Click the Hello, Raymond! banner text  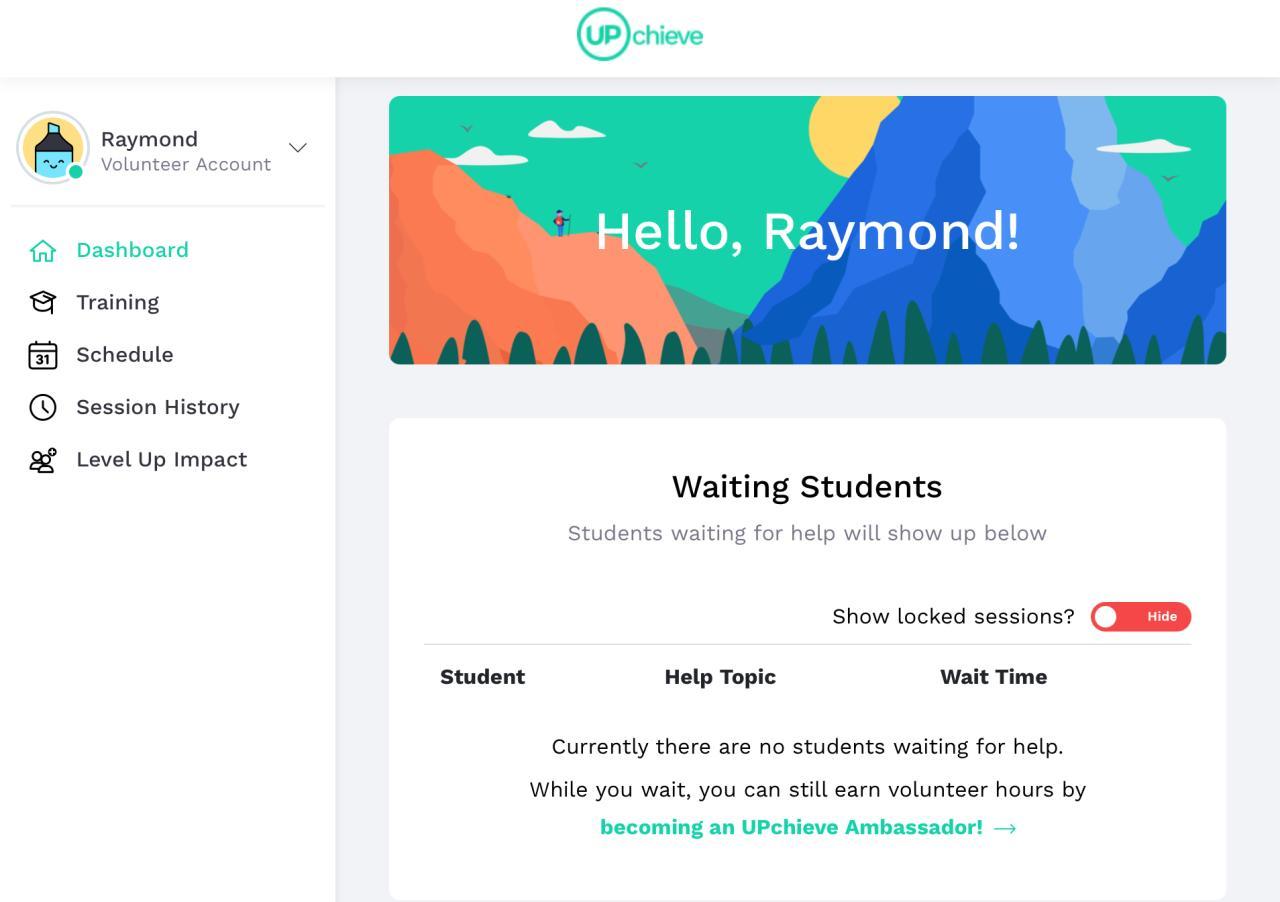(x=808, y=231)
